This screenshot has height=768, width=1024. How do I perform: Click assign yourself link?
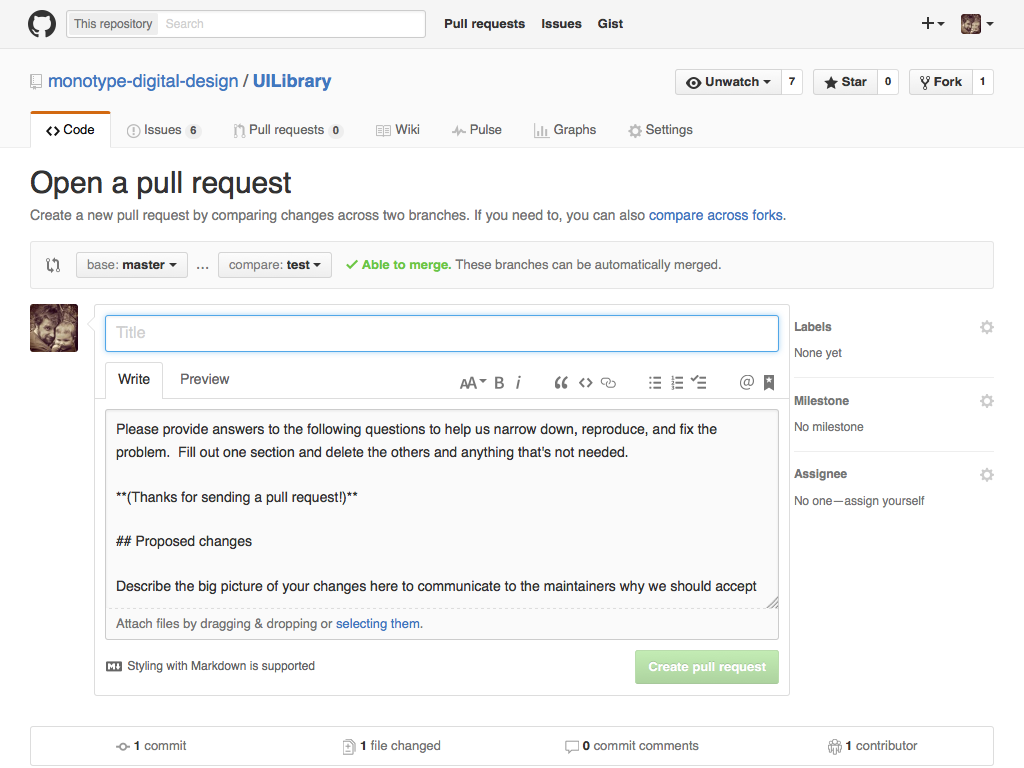pyautogui.click(x=884, y=501)
